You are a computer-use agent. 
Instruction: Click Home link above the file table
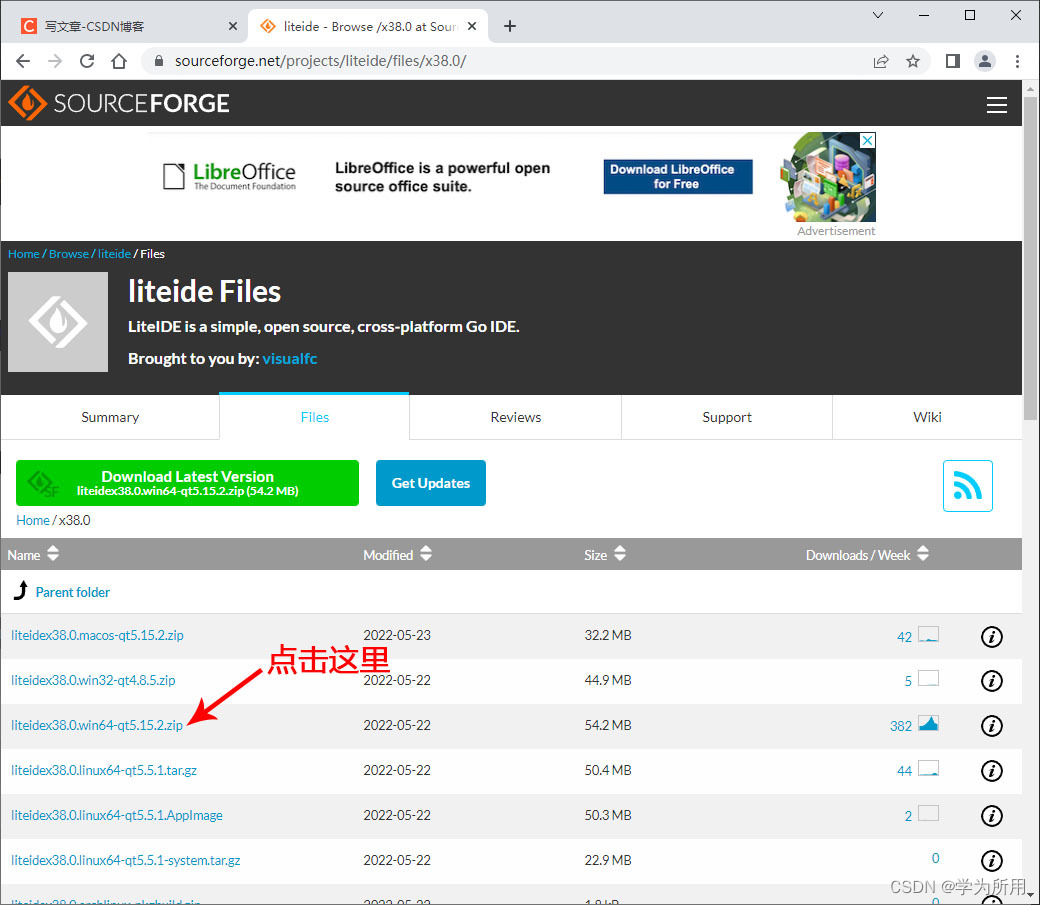coord(32,521)
